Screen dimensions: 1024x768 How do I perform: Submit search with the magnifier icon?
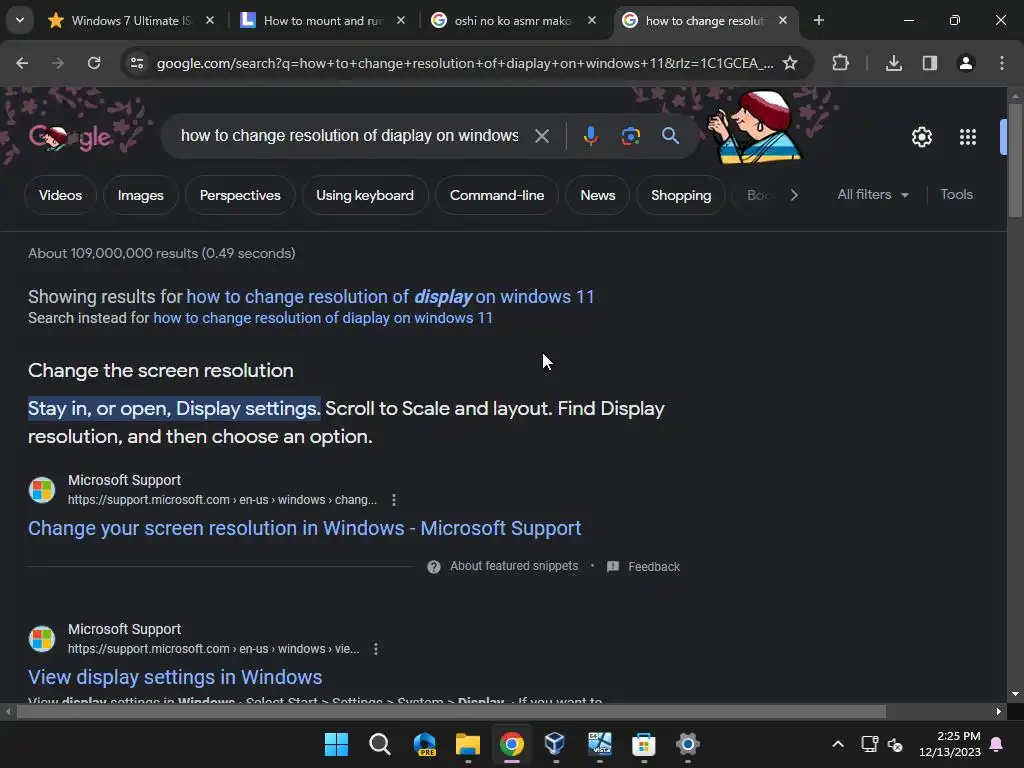pyautogui.click(x=671, y=136)
